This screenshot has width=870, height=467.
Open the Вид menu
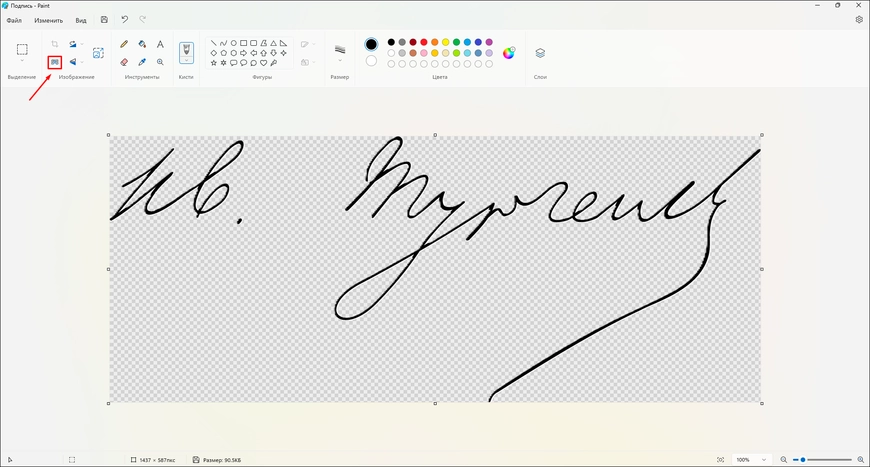coord(81,20)
